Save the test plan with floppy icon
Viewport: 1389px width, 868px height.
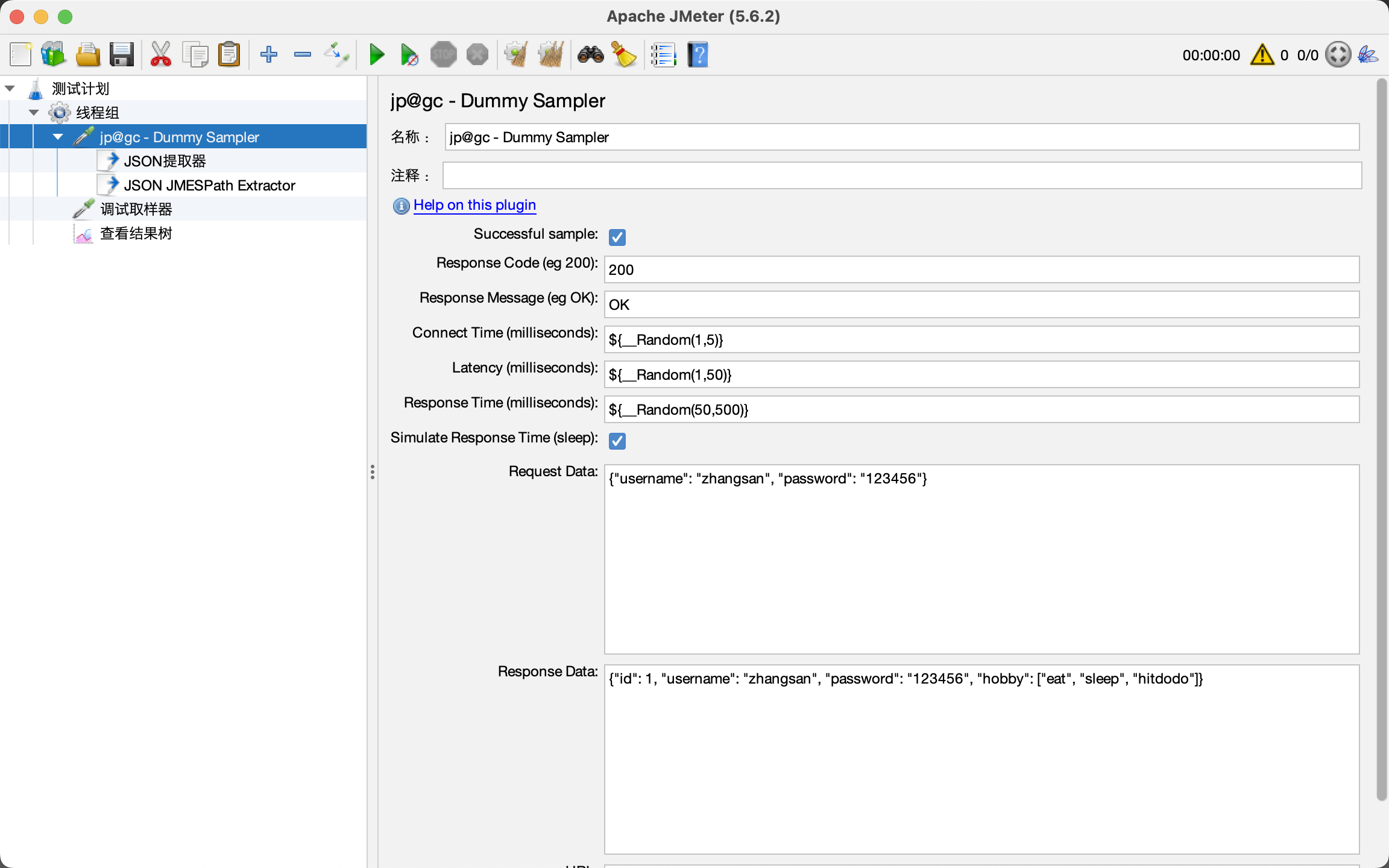pyautogui.click(x=122, y=55)
